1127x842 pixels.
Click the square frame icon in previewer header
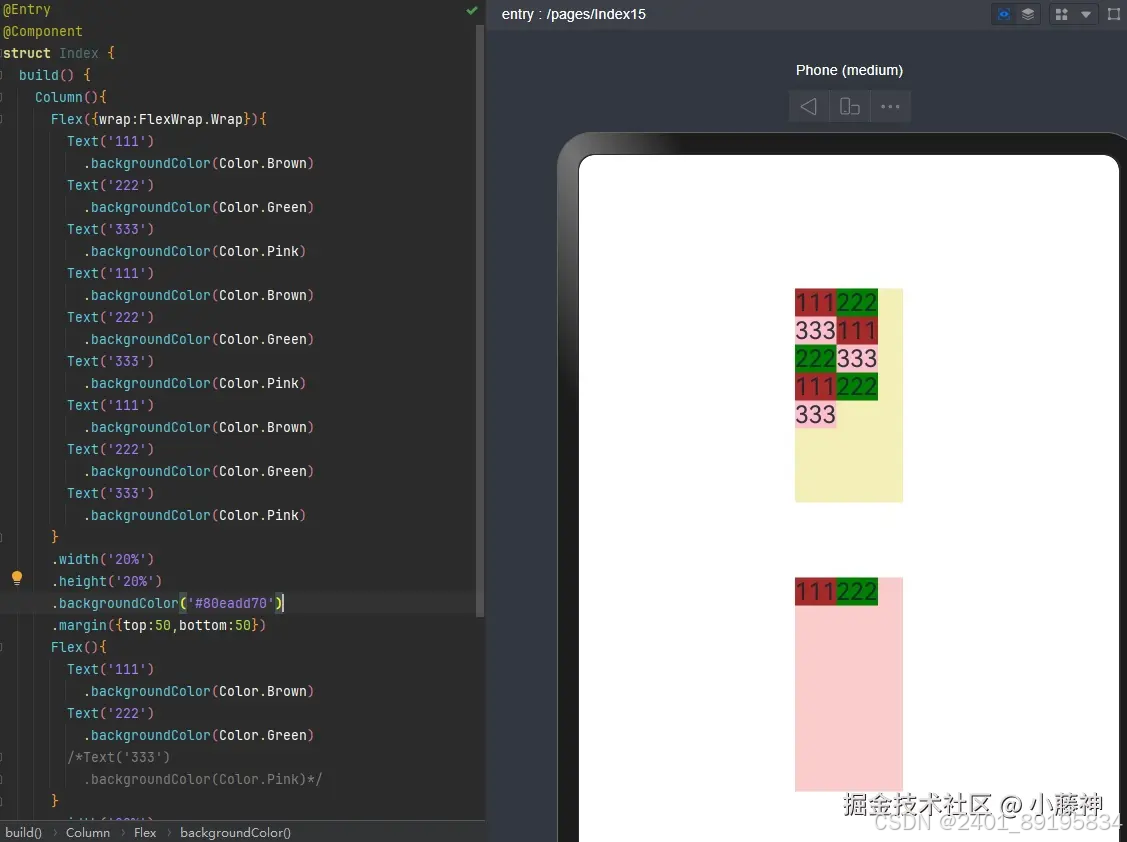coord(1113,14)
